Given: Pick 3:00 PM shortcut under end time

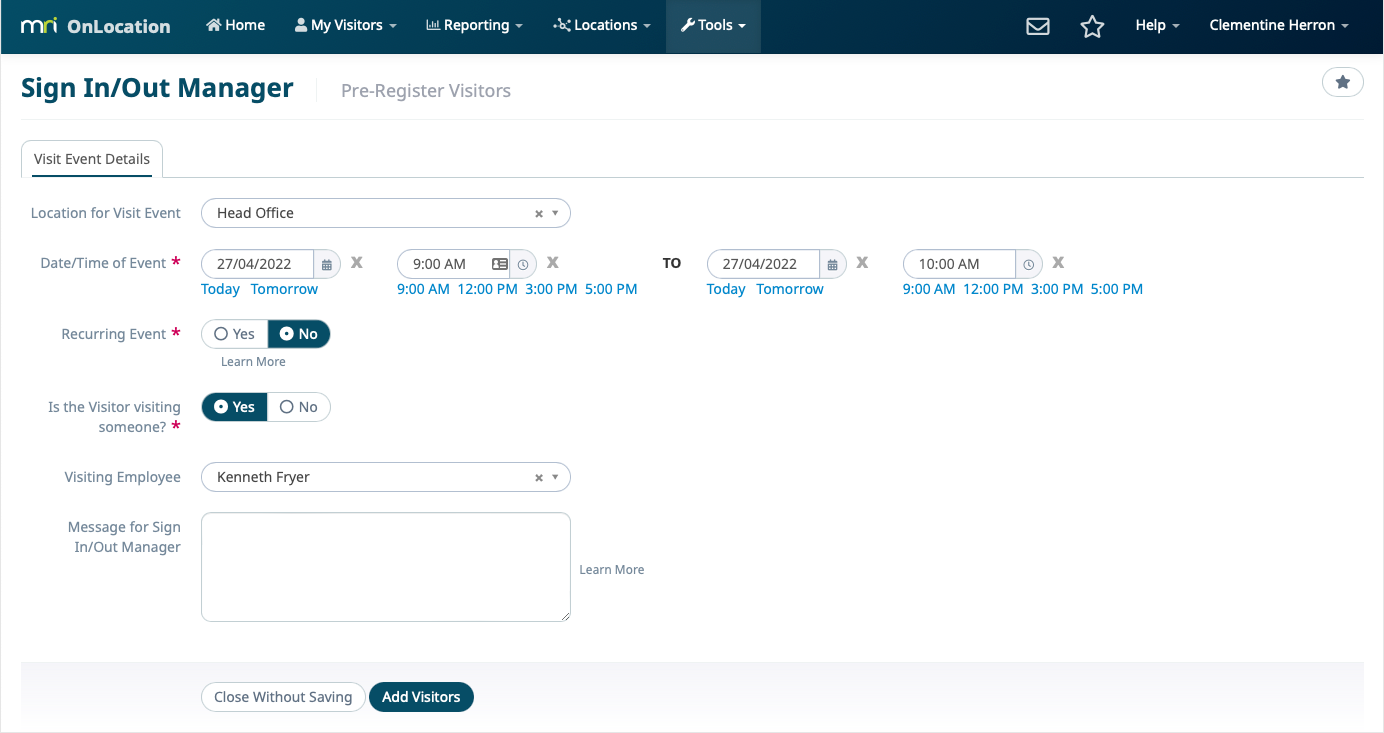Looking at the screenshot, I should tap(1057, 289).
